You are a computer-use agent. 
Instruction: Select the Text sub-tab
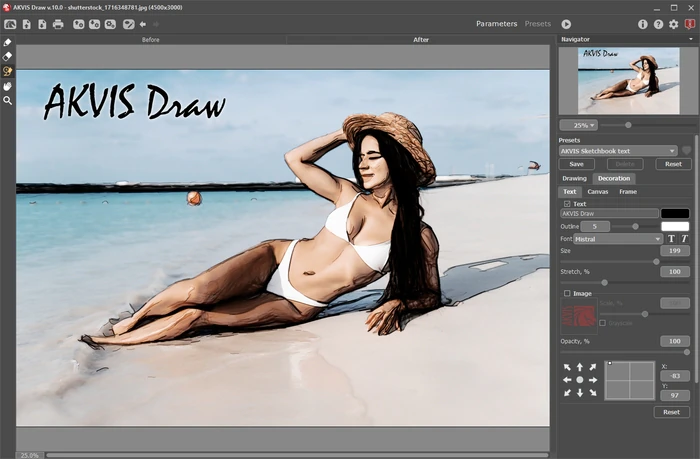[570, 192]
